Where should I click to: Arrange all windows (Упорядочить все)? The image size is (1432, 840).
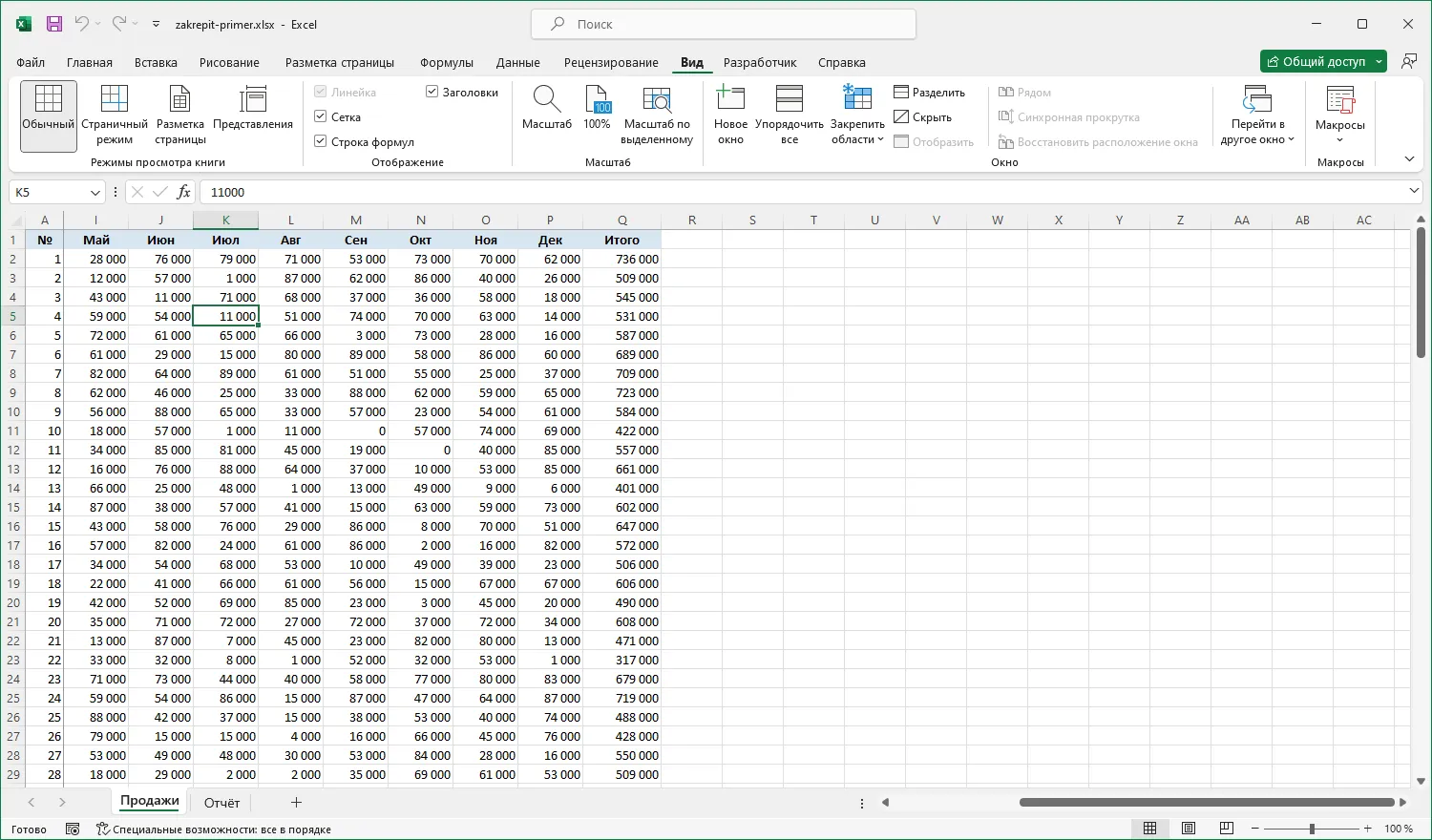click(790, 115)
